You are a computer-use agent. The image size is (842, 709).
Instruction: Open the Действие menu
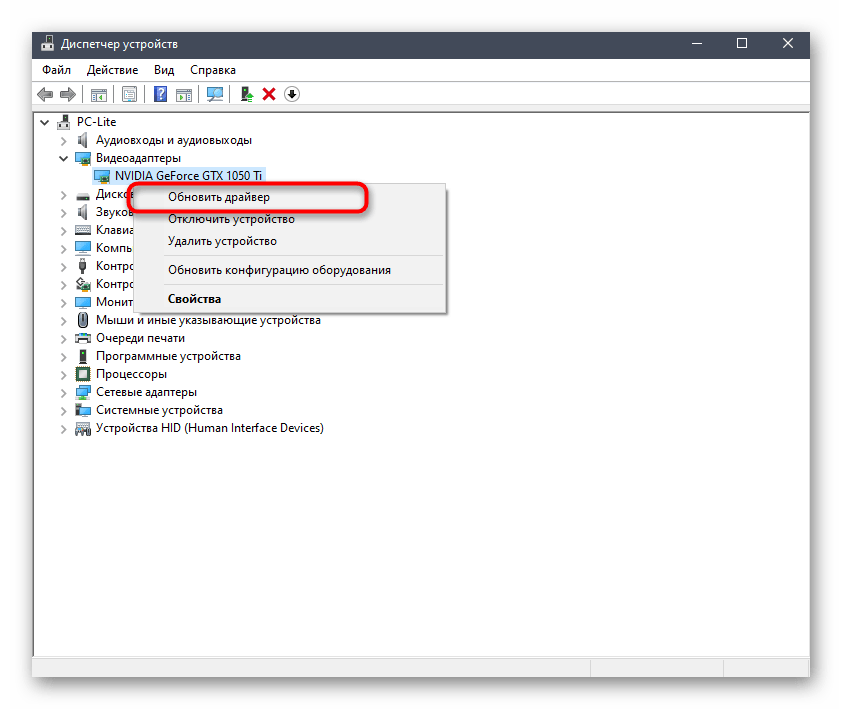(x=112, y=70)
